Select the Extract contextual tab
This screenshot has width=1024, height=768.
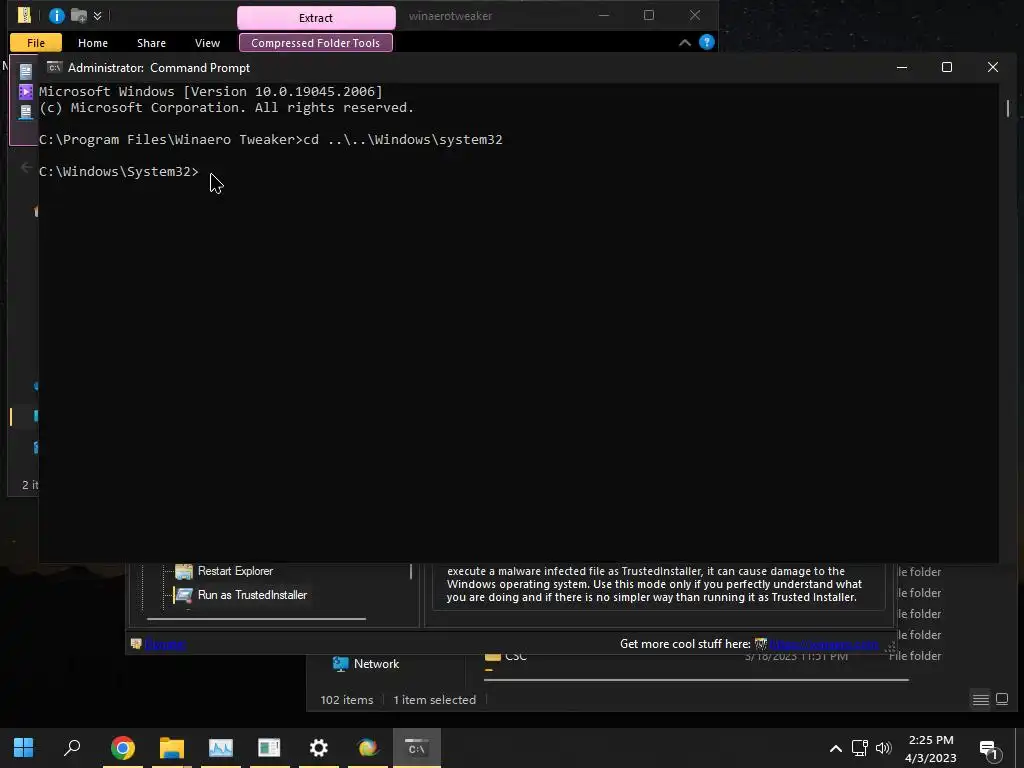pyautogui.click(x=316, y=18)
